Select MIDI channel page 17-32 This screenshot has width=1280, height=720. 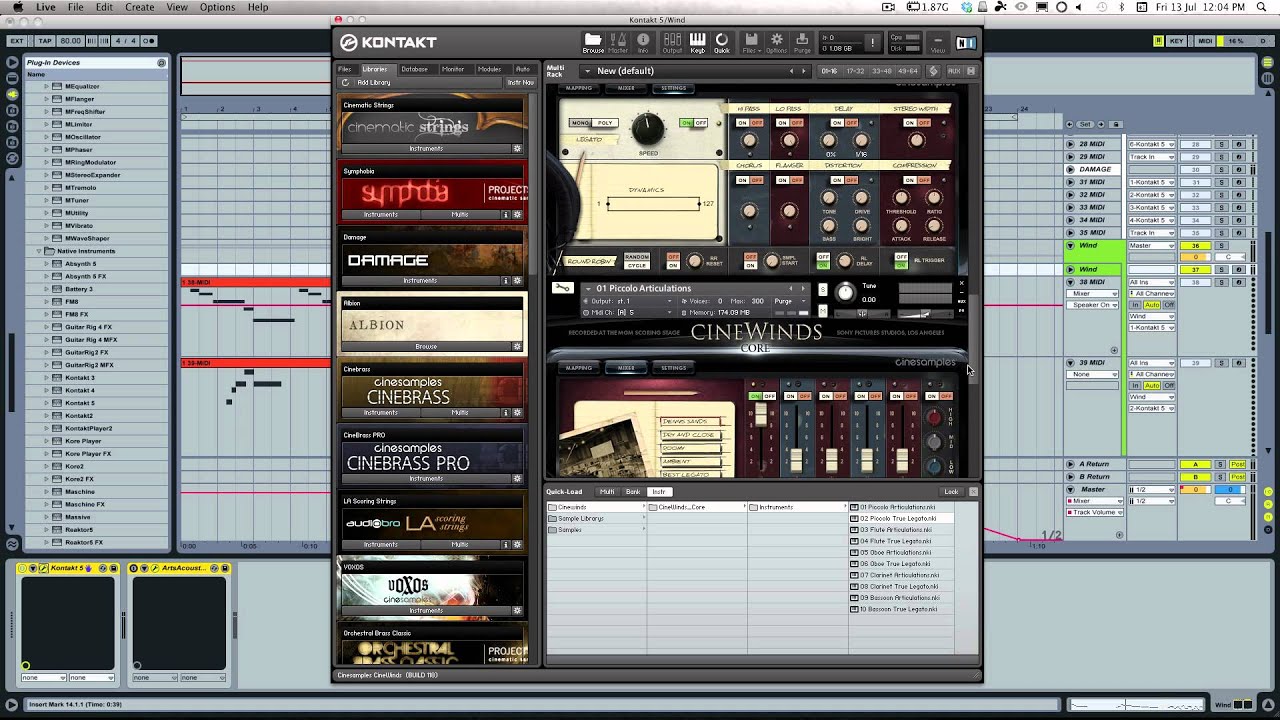click(x=855, y=71)
